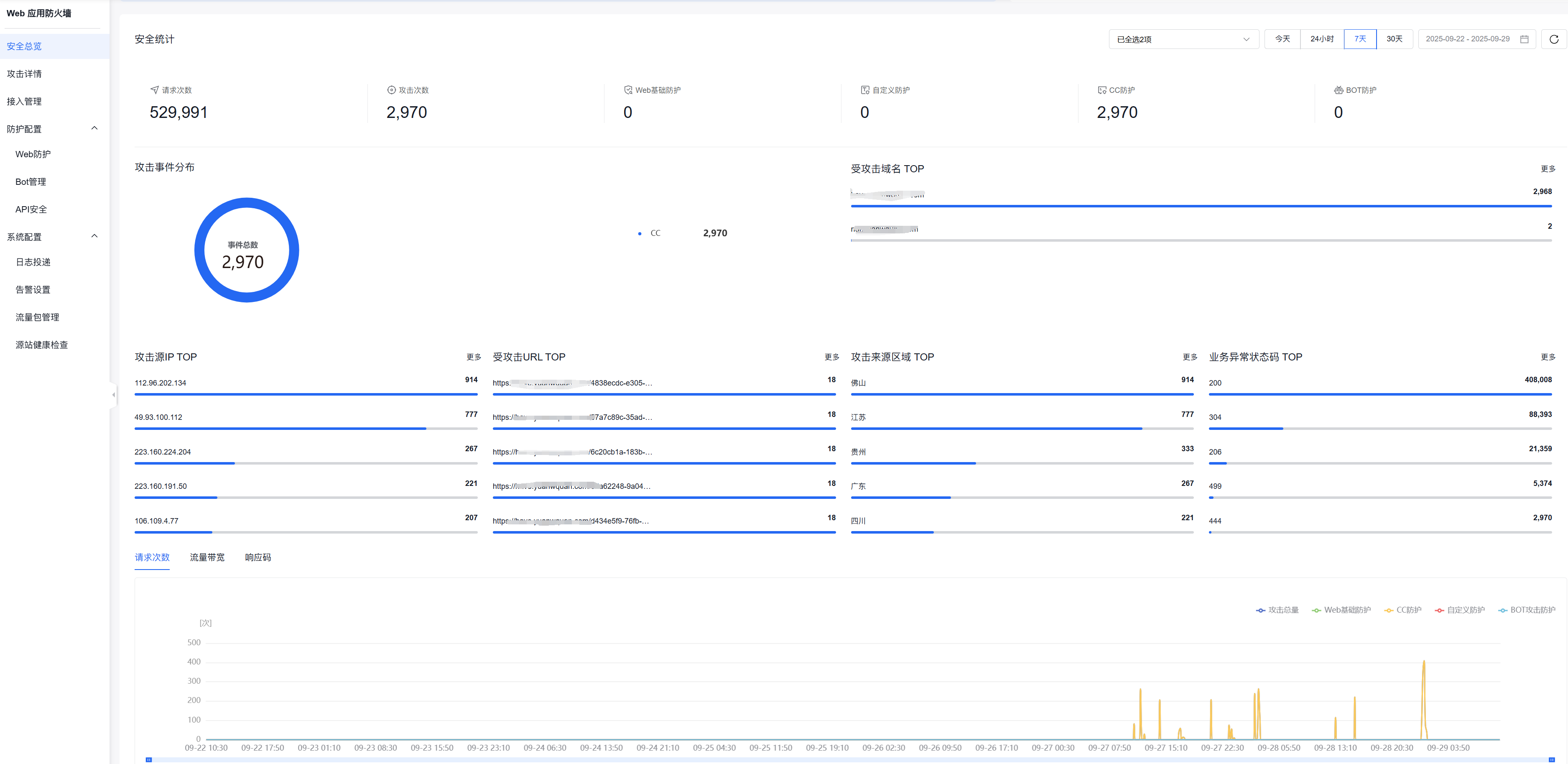Toggle 自定义防护 legend series
The height and width of the screenshot is (764, 1568).
coord(1460,610)
